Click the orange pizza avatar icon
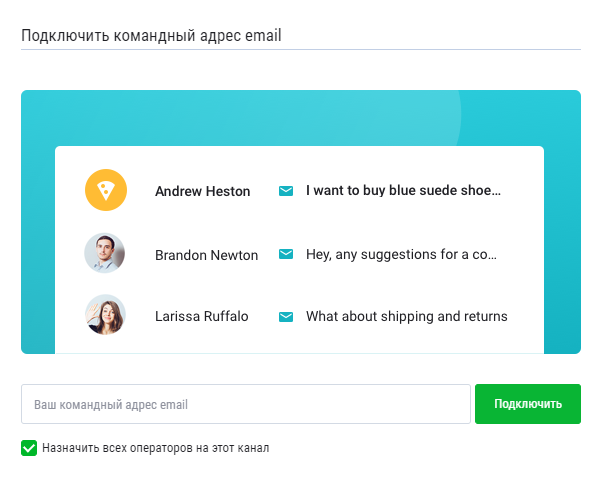Image resolution: width=599 pixels, height=480 pixels. coord(106,190)
